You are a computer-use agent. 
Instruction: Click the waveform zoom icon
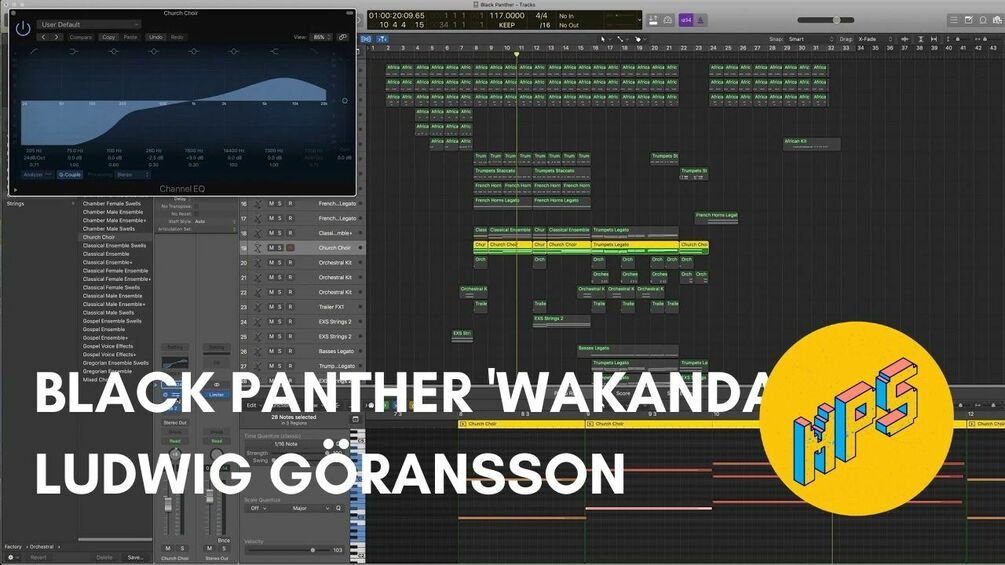[x=905, y=39]
